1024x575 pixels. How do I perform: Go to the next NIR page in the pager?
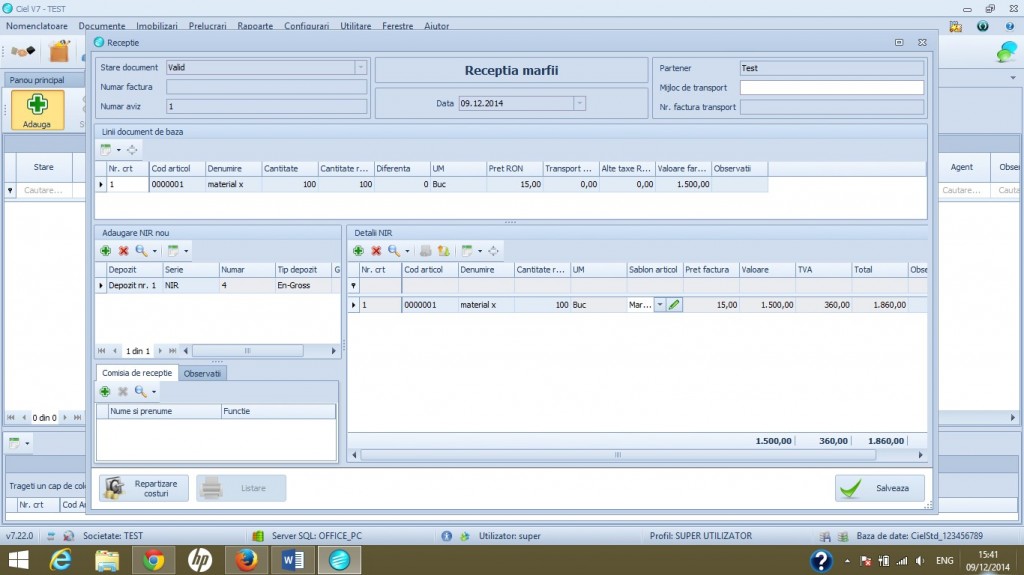point(160,351)
